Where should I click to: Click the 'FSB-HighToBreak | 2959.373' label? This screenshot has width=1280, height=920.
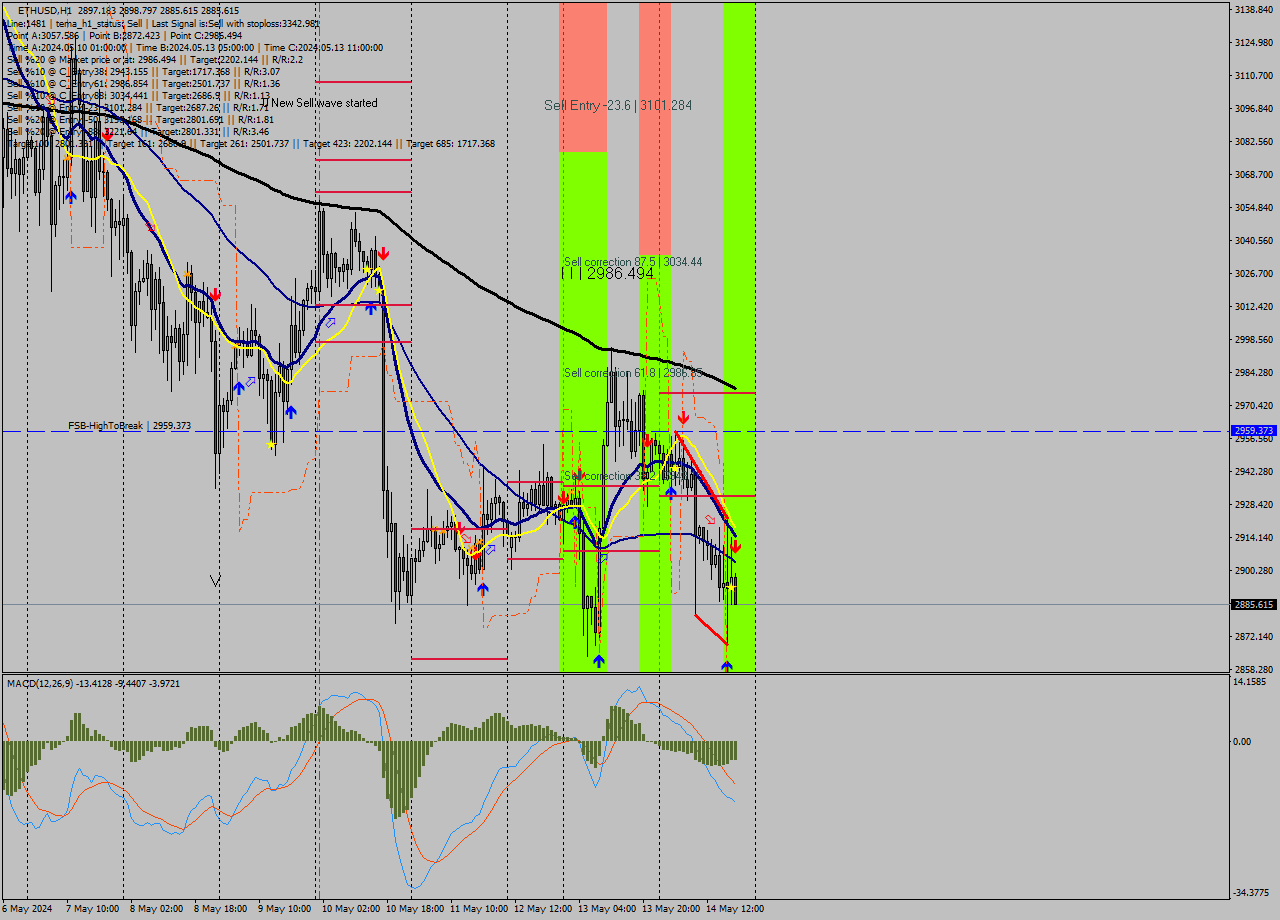(x=130, y=425)
